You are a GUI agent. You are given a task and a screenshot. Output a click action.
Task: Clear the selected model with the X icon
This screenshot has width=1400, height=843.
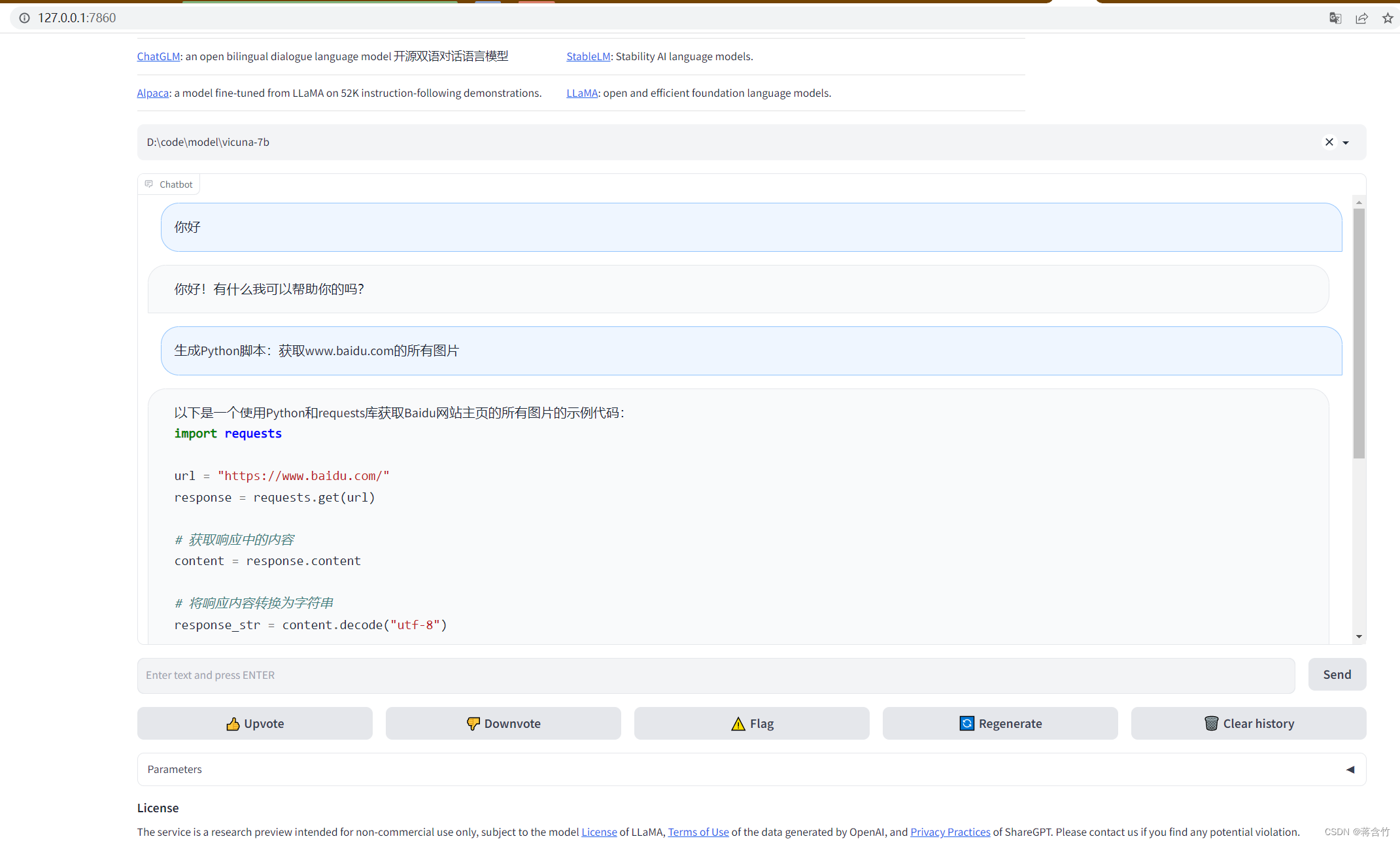1329,142
